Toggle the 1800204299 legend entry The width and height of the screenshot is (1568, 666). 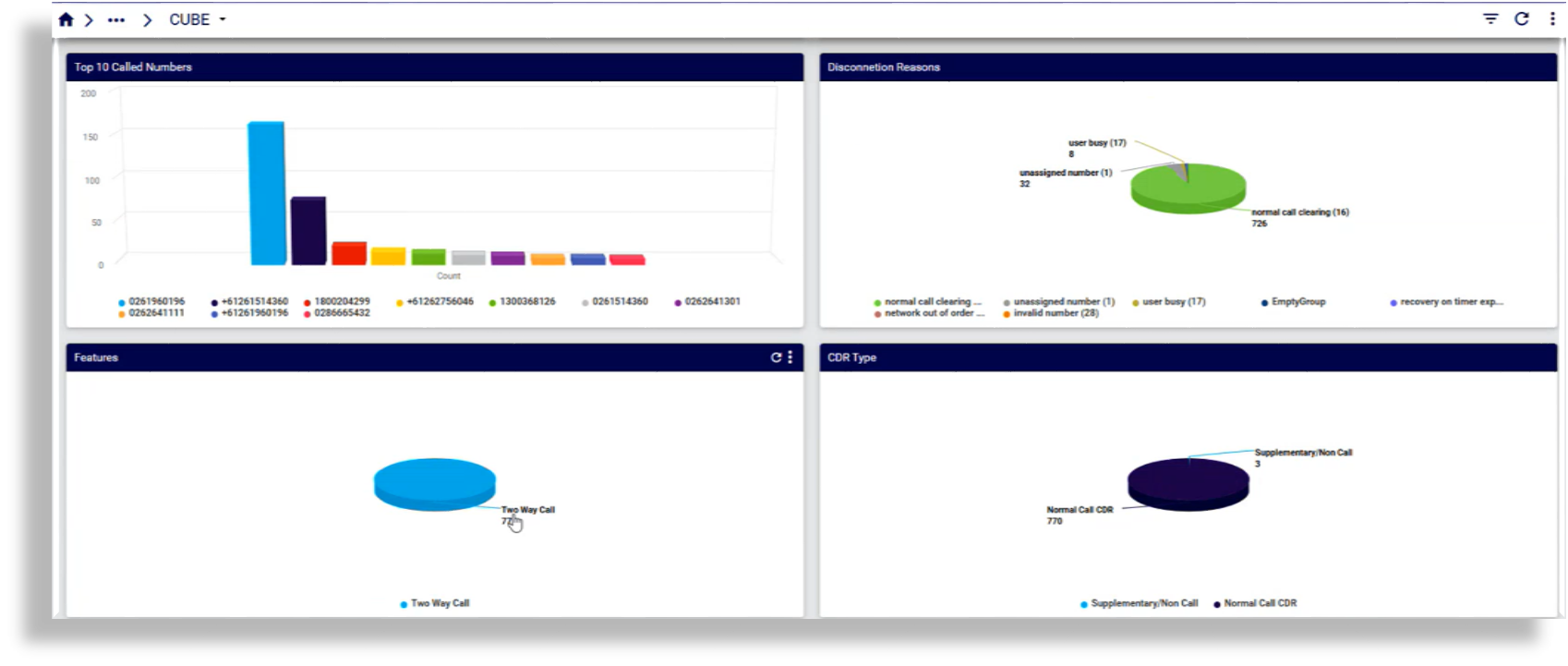click(341, 302)
